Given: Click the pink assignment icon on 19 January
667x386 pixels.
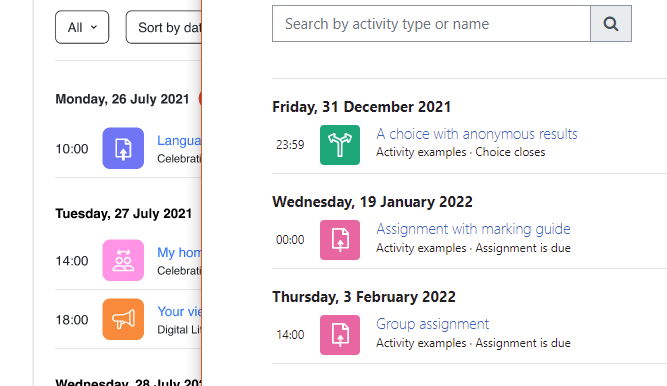Looking at the screenshot, I should 340,240.
